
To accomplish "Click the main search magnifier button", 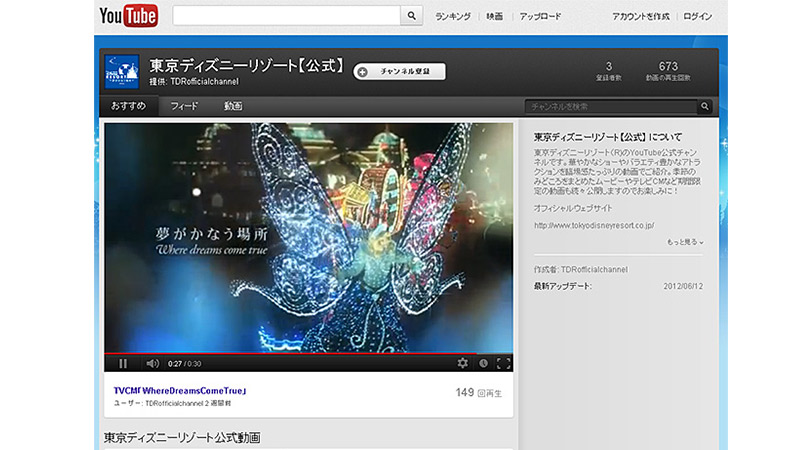I will pos(411,16).
